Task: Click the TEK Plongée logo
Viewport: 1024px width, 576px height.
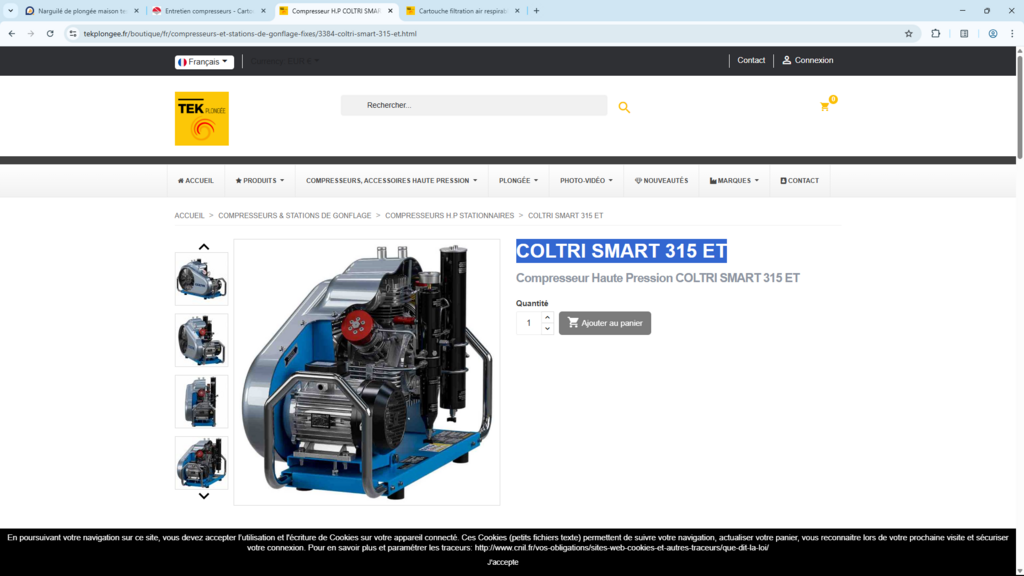Action: 202,118
